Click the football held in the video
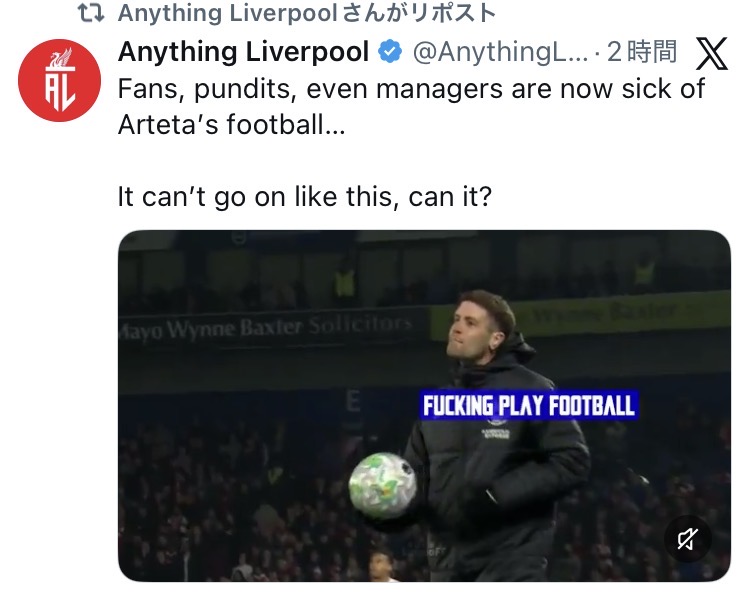Viewport: 750px width, 596px height. 382,484
